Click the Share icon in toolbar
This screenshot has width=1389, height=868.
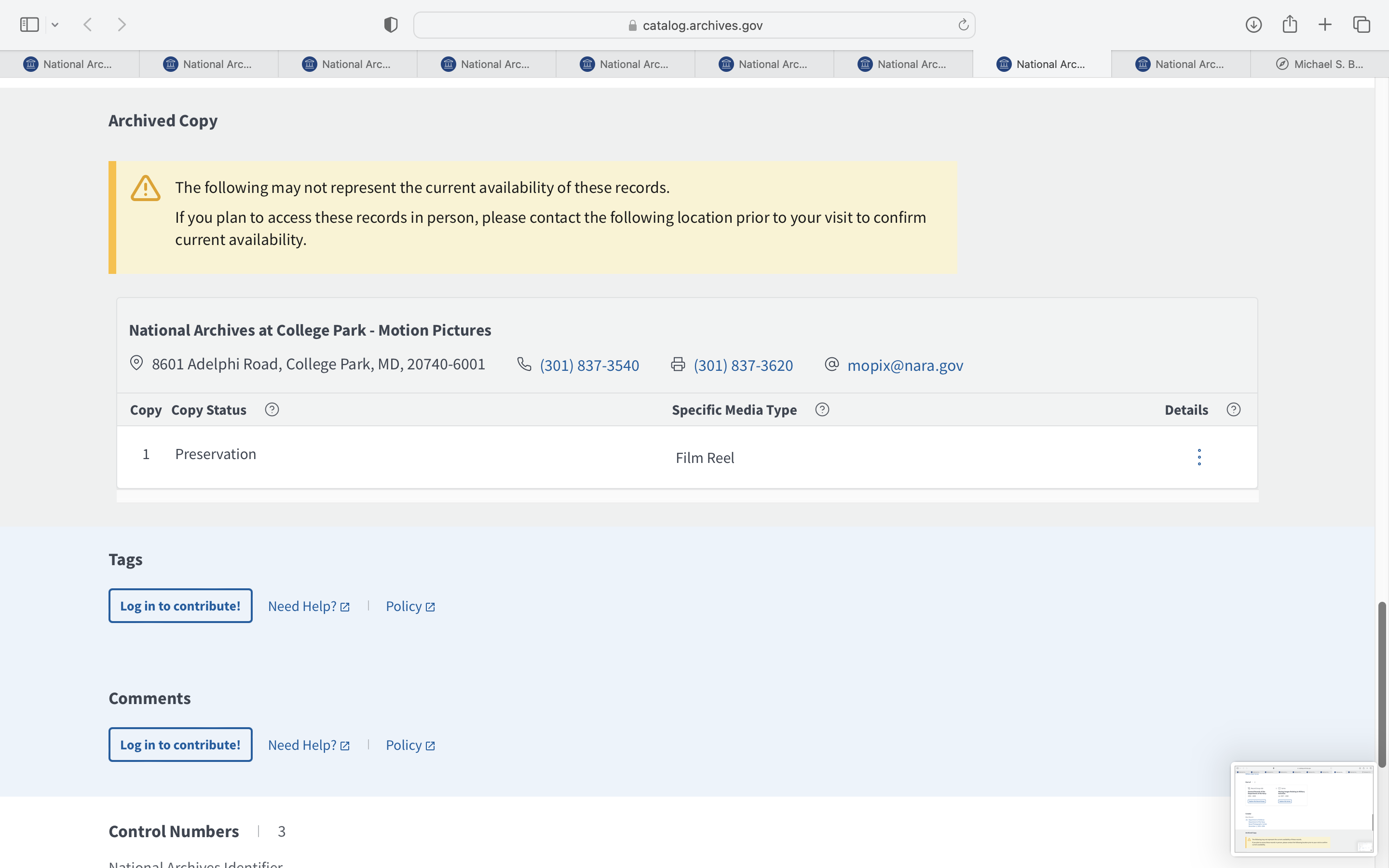point(1290,25)
